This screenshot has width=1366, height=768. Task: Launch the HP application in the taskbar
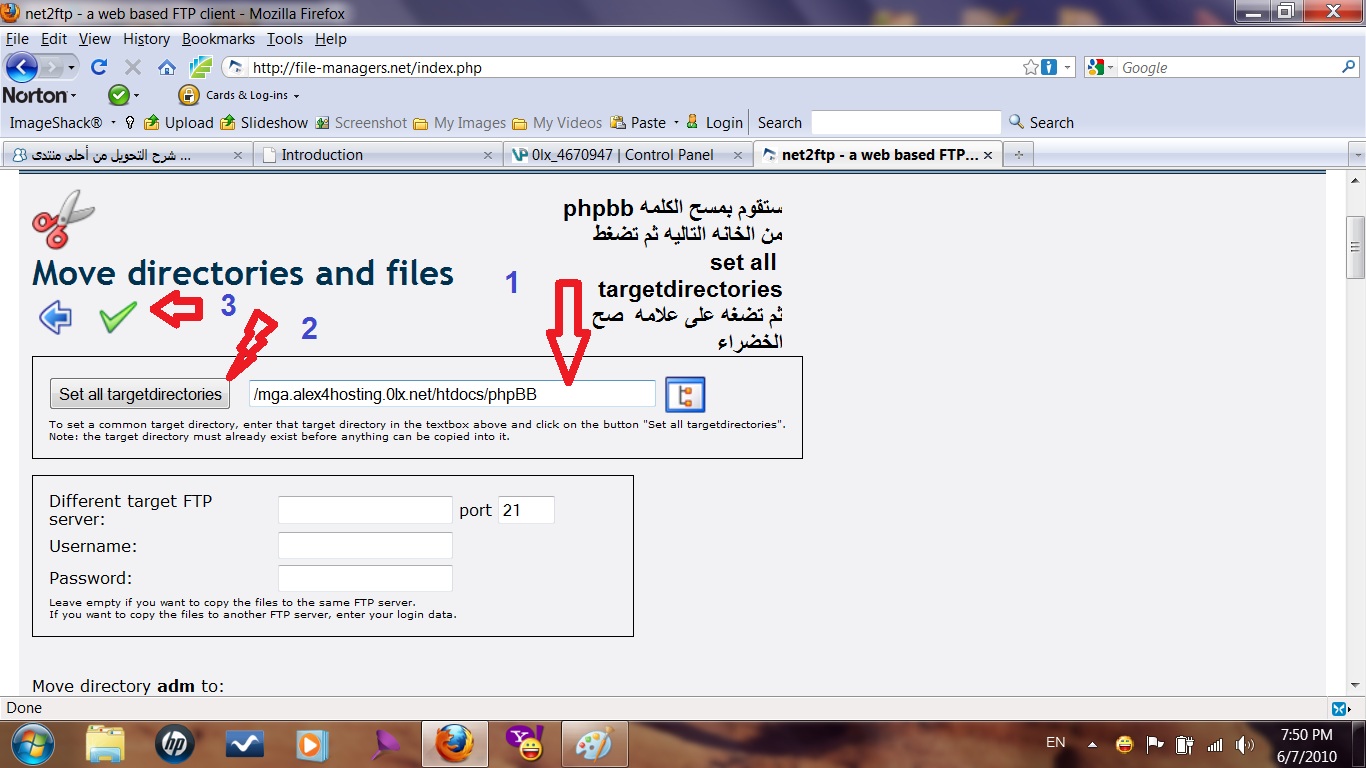click(x=175, y=745)
